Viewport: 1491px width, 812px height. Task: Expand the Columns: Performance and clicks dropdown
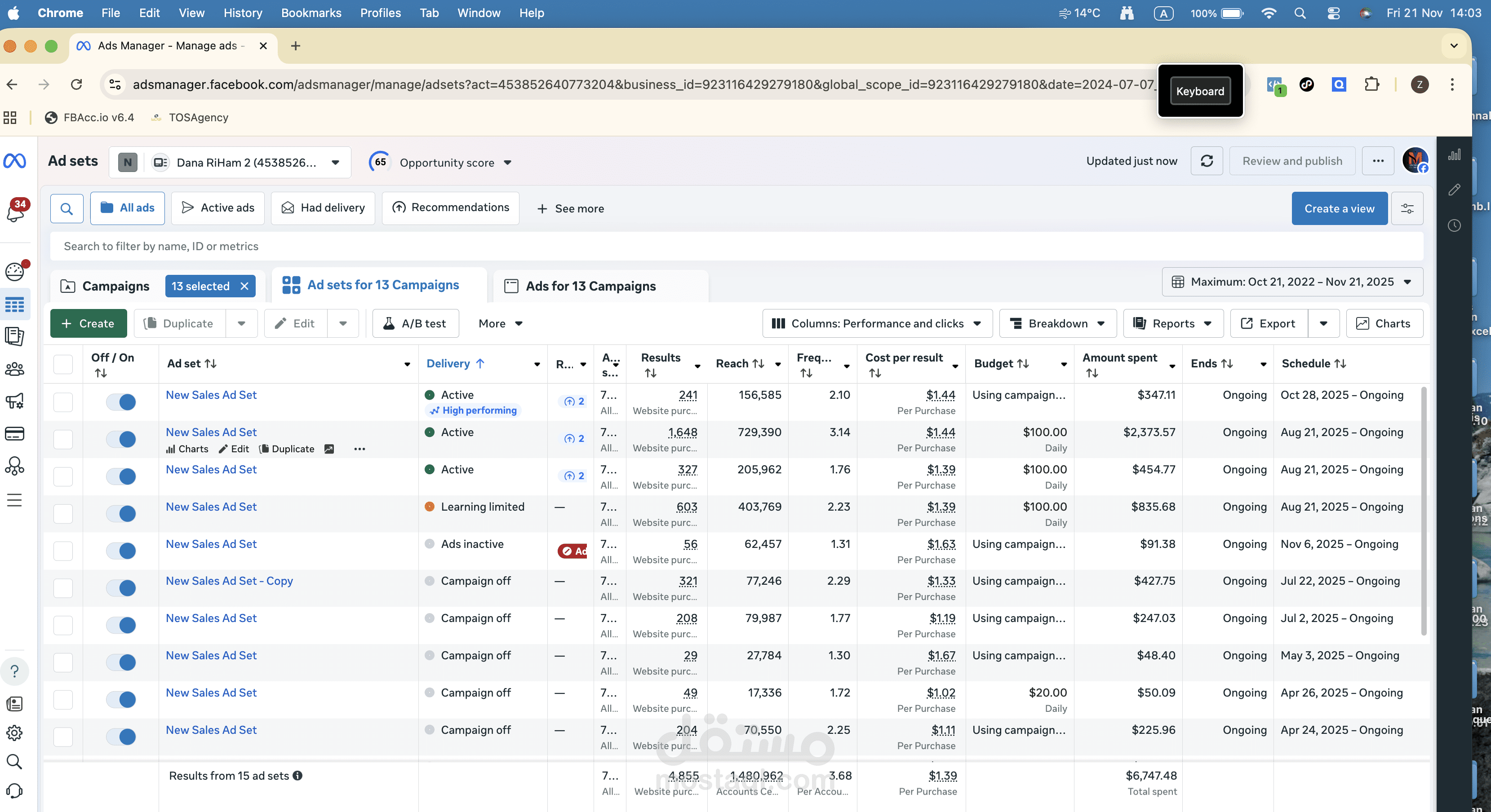pyautogui.click(x=877, y=323)
